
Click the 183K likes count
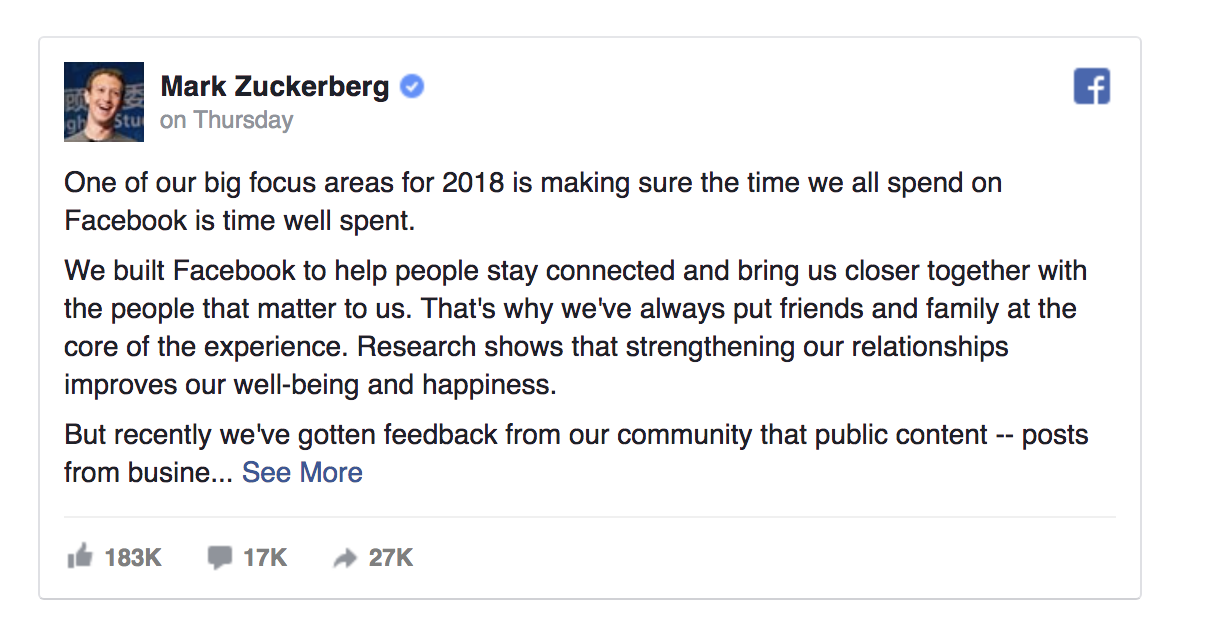[x=133, y=557]
